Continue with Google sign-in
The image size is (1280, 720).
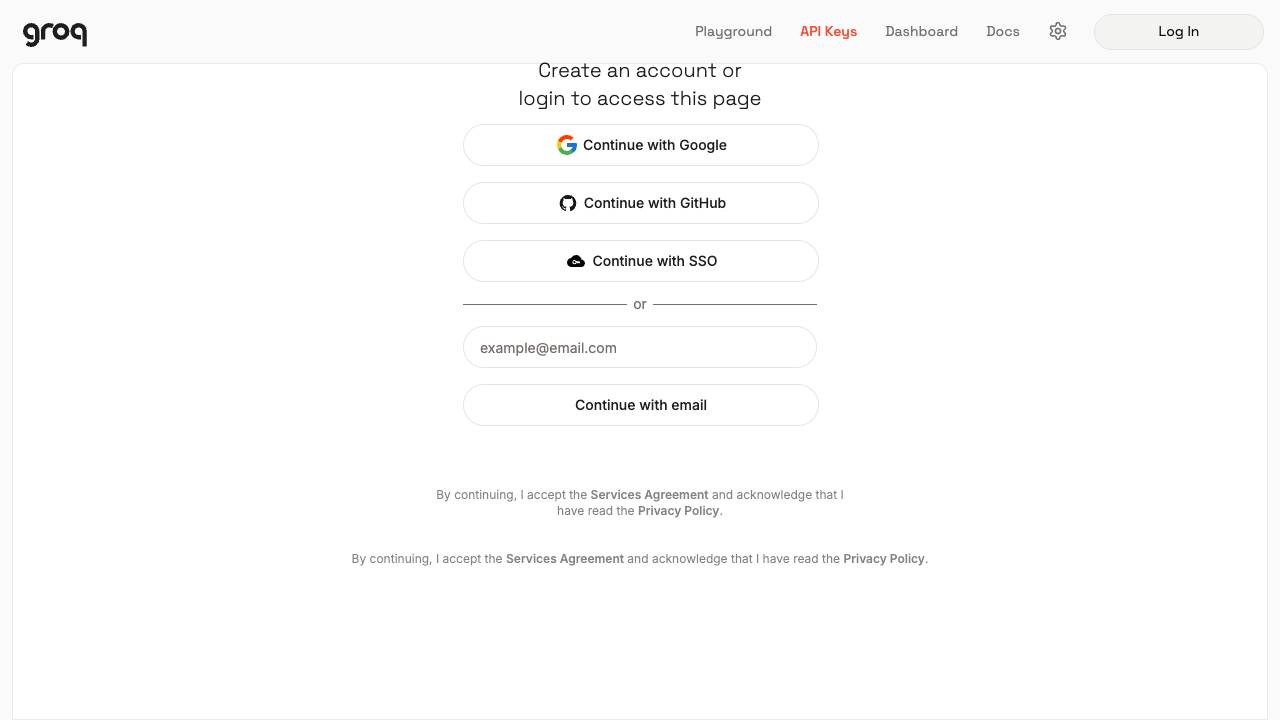click(x=641, y=145)
